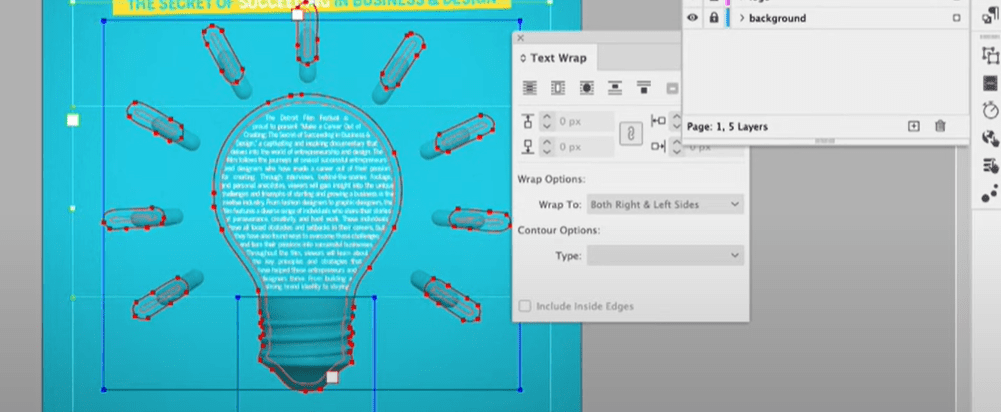Select the Jump object wrap icon

click(615, 88)
